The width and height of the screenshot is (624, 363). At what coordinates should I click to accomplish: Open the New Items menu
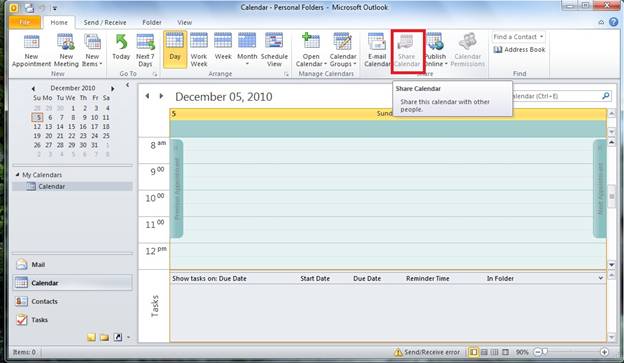(x=92, y=51)
